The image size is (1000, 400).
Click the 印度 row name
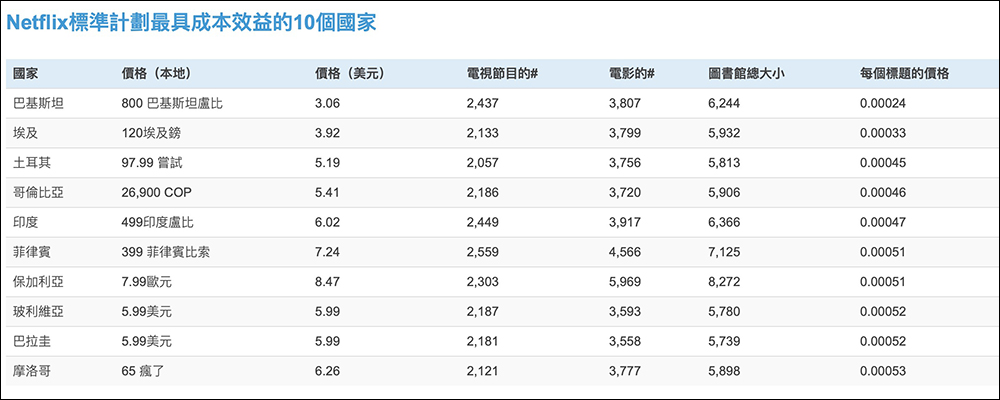point(26,223)
